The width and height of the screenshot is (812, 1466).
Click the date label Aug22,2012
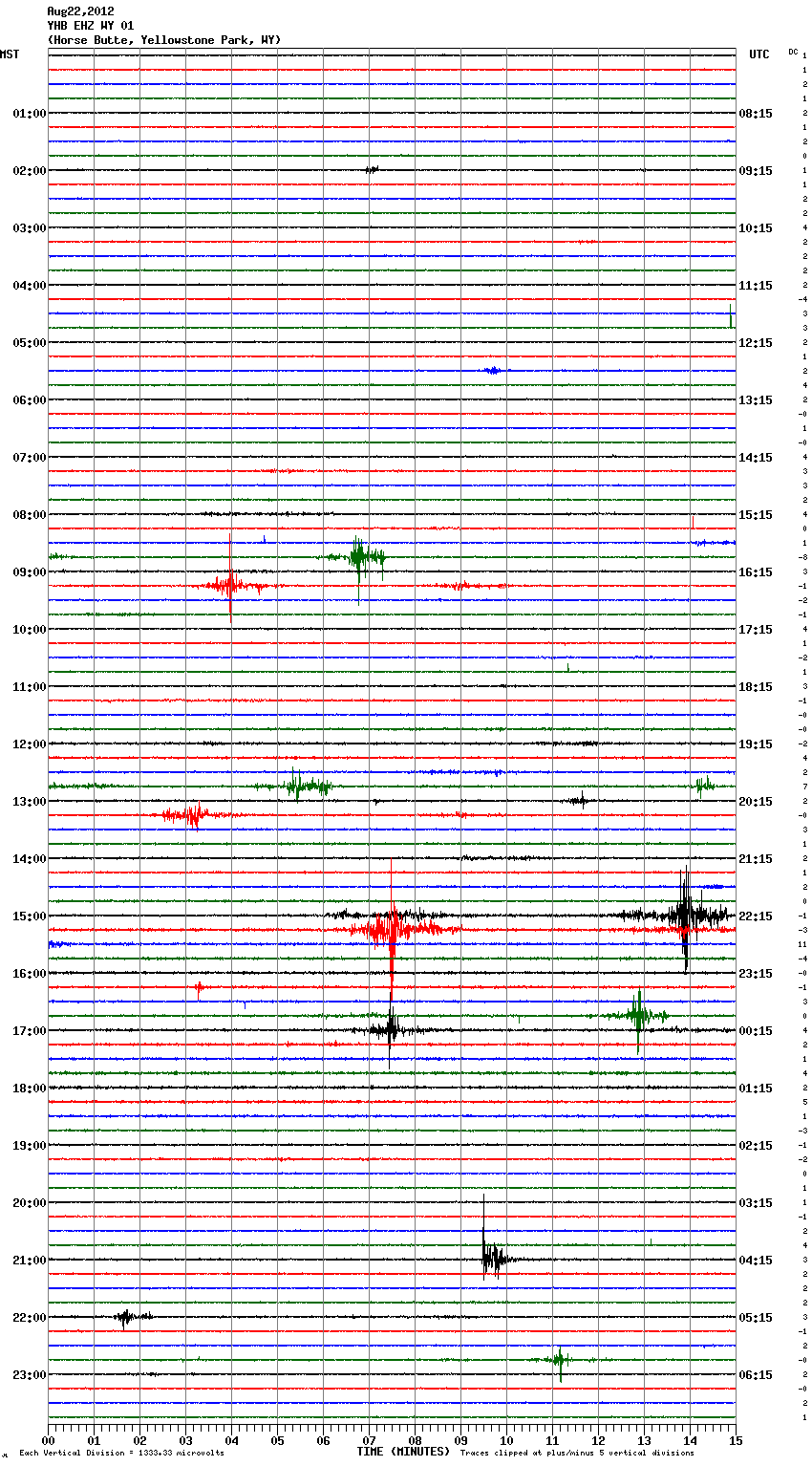(x=80, y=11)
